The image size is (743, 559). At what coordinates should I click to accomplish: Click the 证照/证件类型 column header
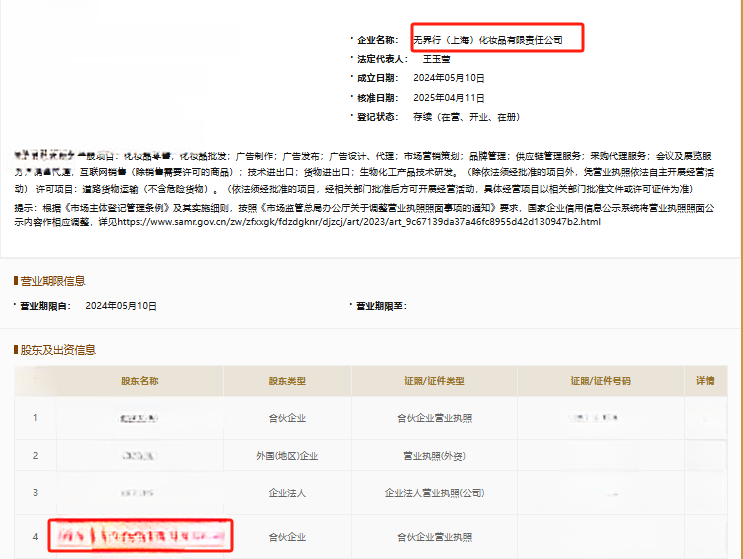[434, 381]
